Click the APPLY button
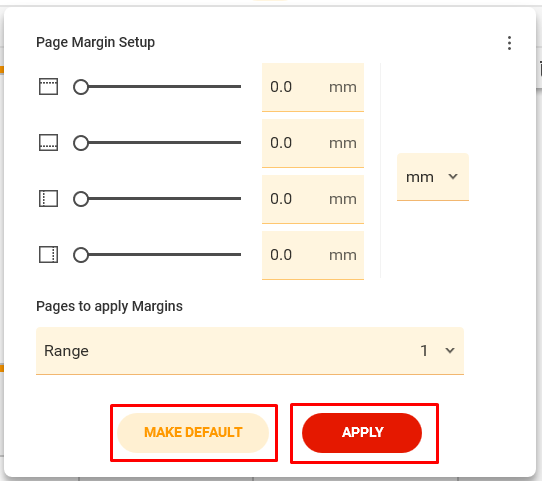Screen dimensions: 542x481 click(362, 433)
